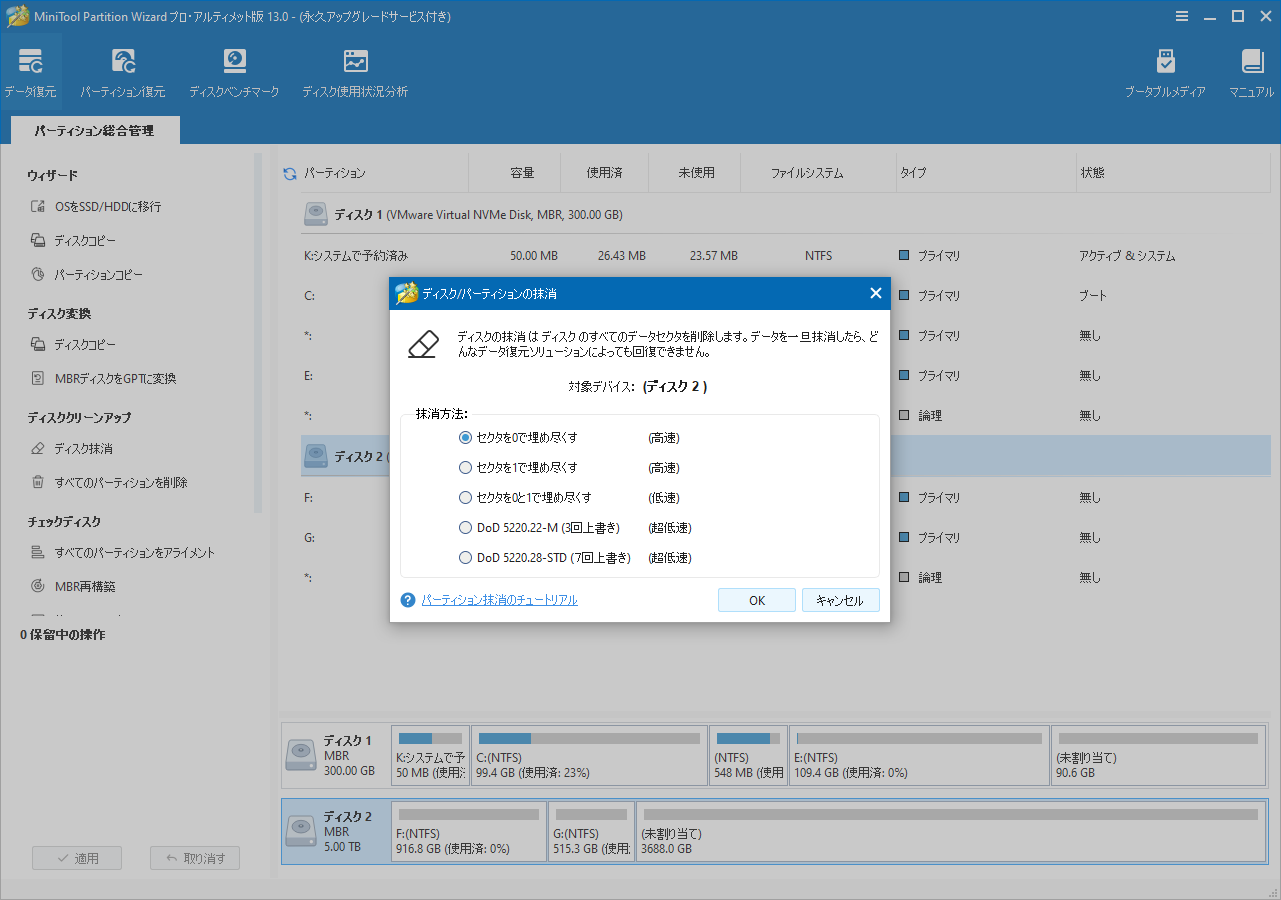Select the セクタを1で埋め尽くす option

465,467
